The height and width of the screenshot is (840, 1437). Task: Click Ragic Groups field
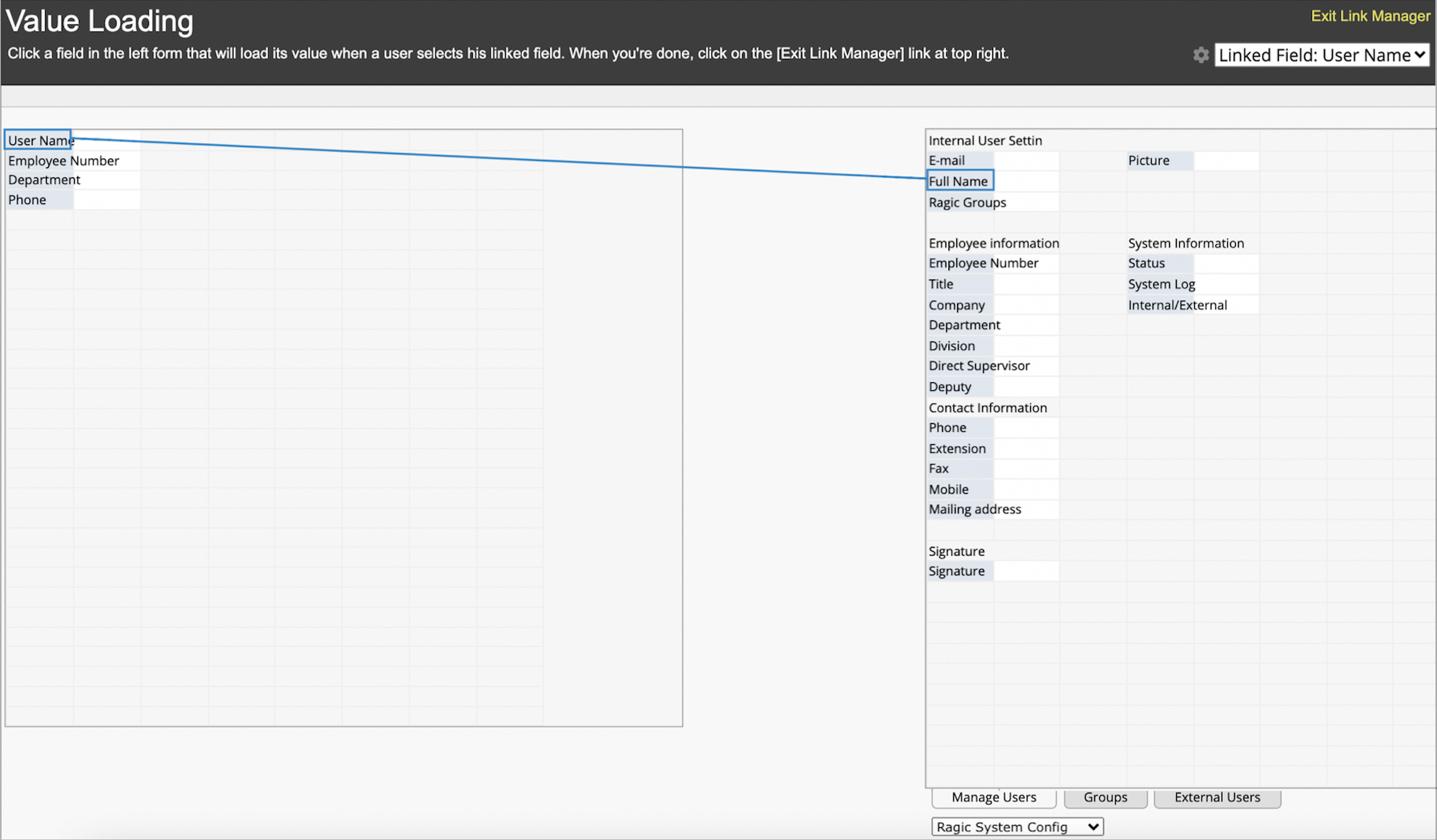(x=967, y=203)
